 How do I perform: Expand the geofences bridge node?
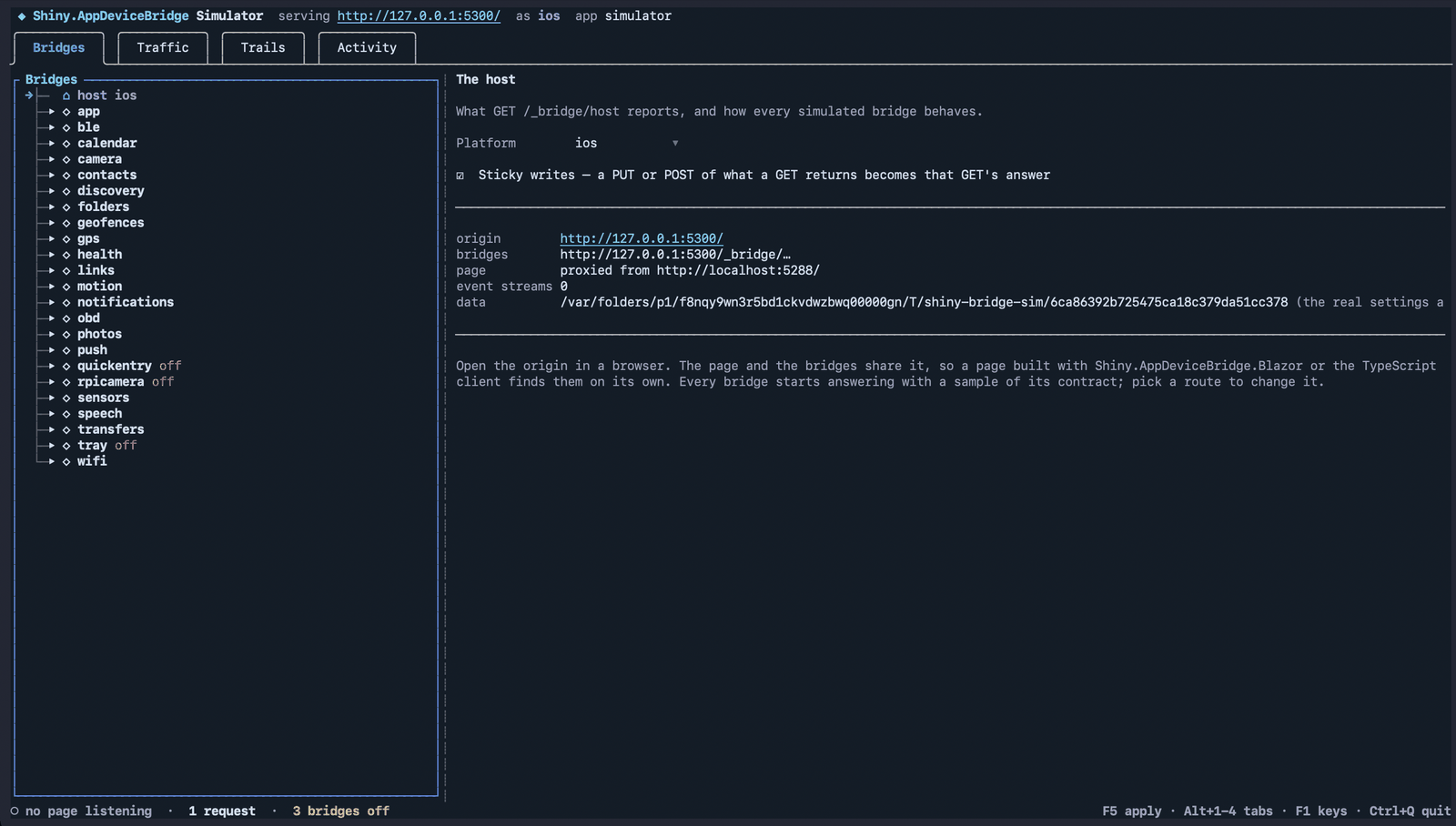tap(52, 223)
